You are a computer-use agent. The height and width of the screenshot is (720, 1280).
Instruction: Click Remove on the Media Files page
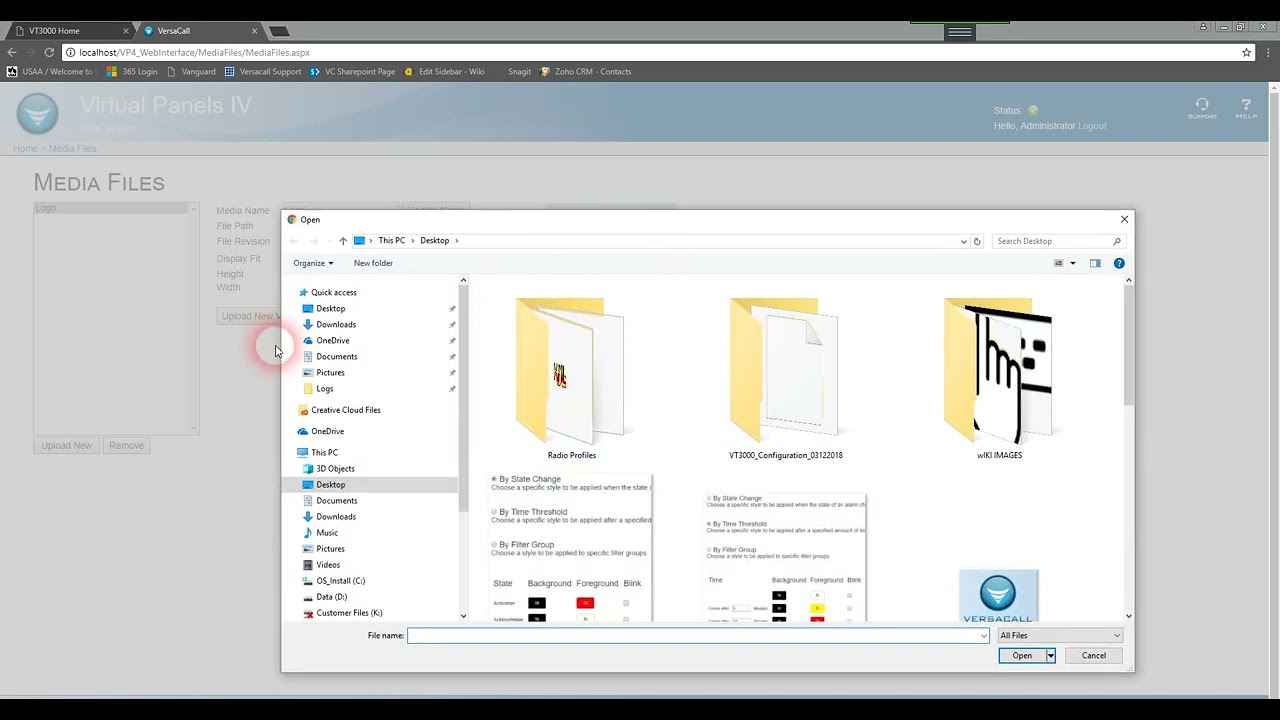pyautogui.click(x=126, y=446)
